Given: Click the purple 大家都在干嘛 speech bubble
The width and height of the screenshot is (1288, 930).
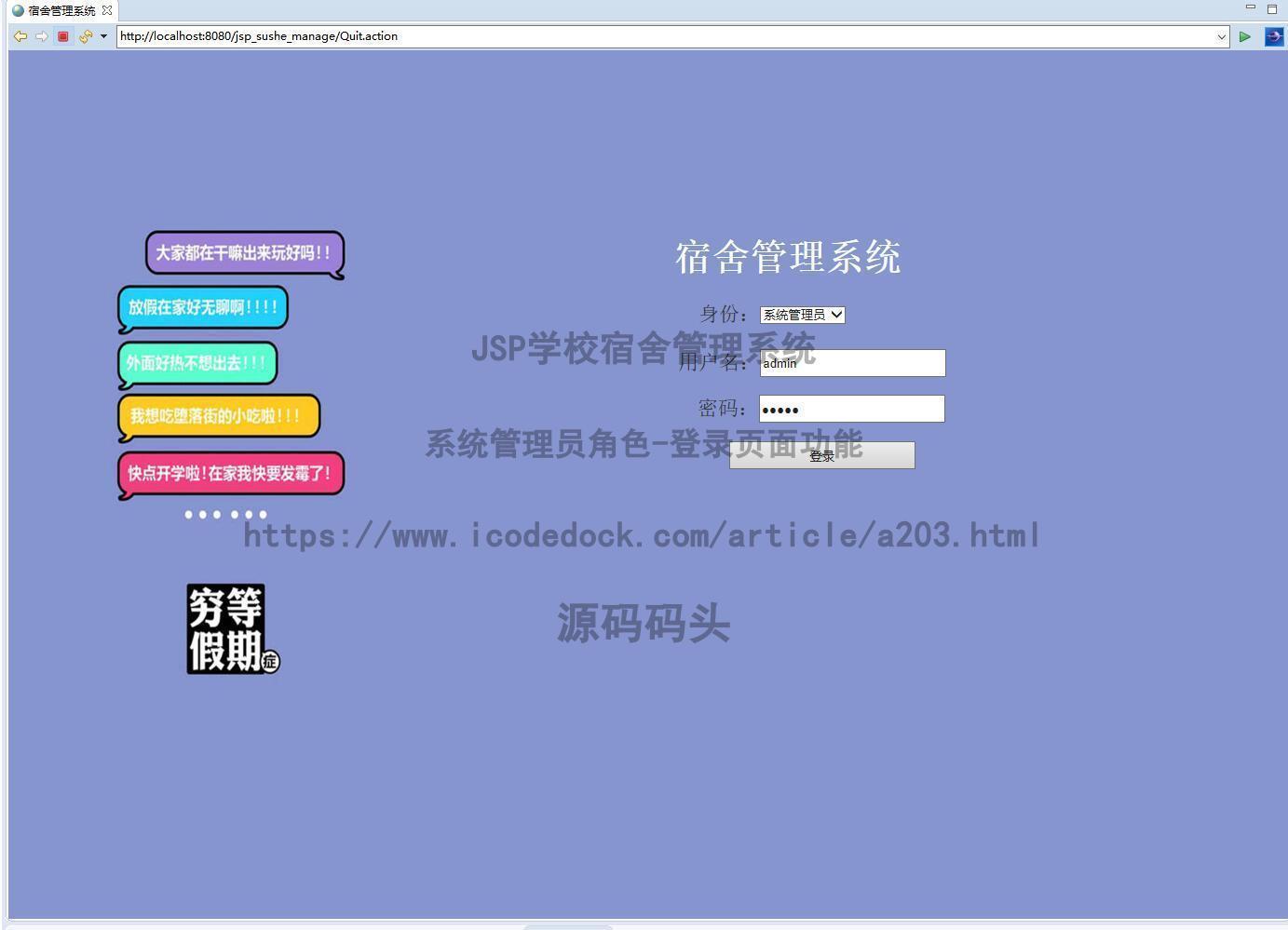Looking at the screenshot, I should pos(244,253).
